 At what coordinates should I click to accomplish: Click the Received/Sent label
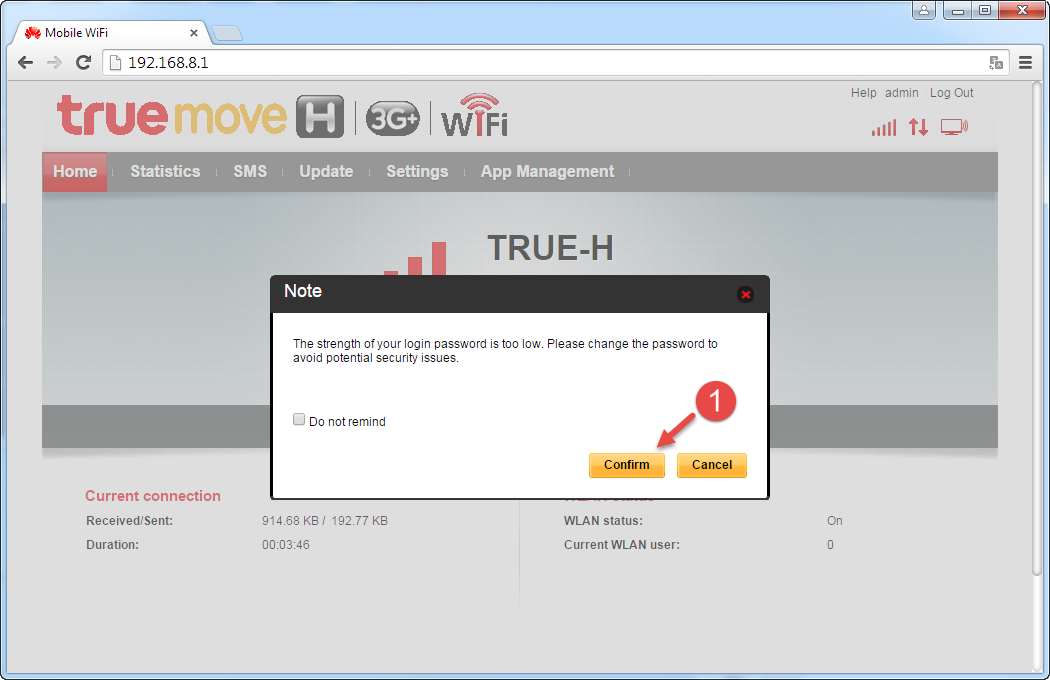[x=129, y=521]
